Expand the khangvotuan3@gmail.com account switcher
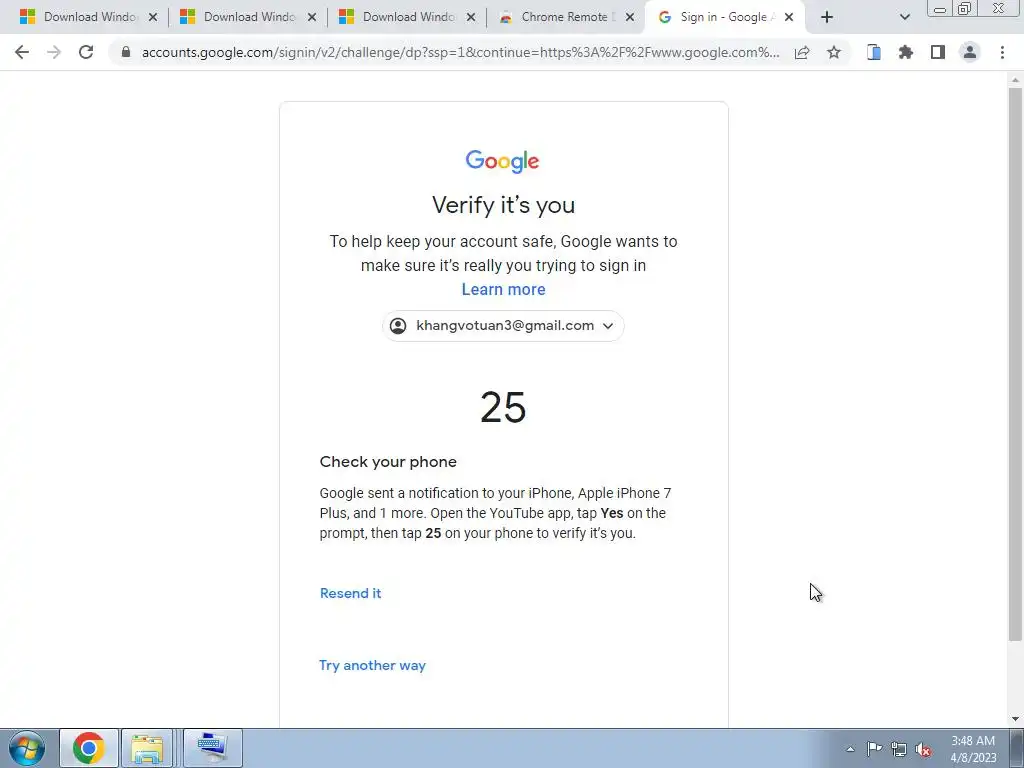This screenshot has width=1024, height=768. pyautogui.click(x=503, y=326)
